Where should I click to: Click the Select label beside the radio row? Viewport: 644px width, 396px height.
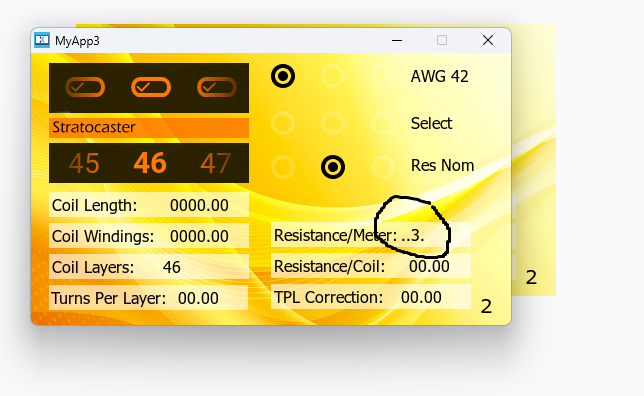point(431,123)
